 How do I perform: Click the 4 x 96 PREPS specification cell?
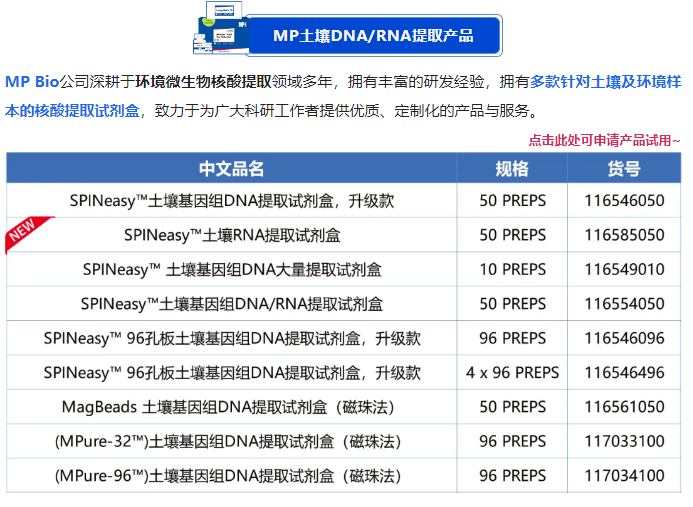click(513, 373)
